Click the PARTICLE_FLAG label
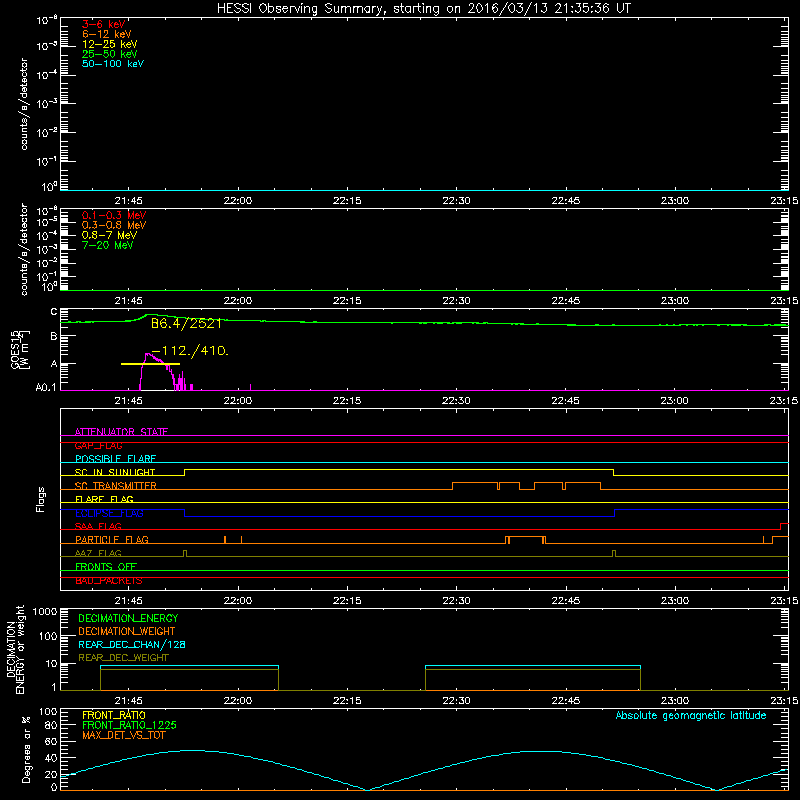Image resolution: width=800 pixels, height=800 pixels. point(111,539)
